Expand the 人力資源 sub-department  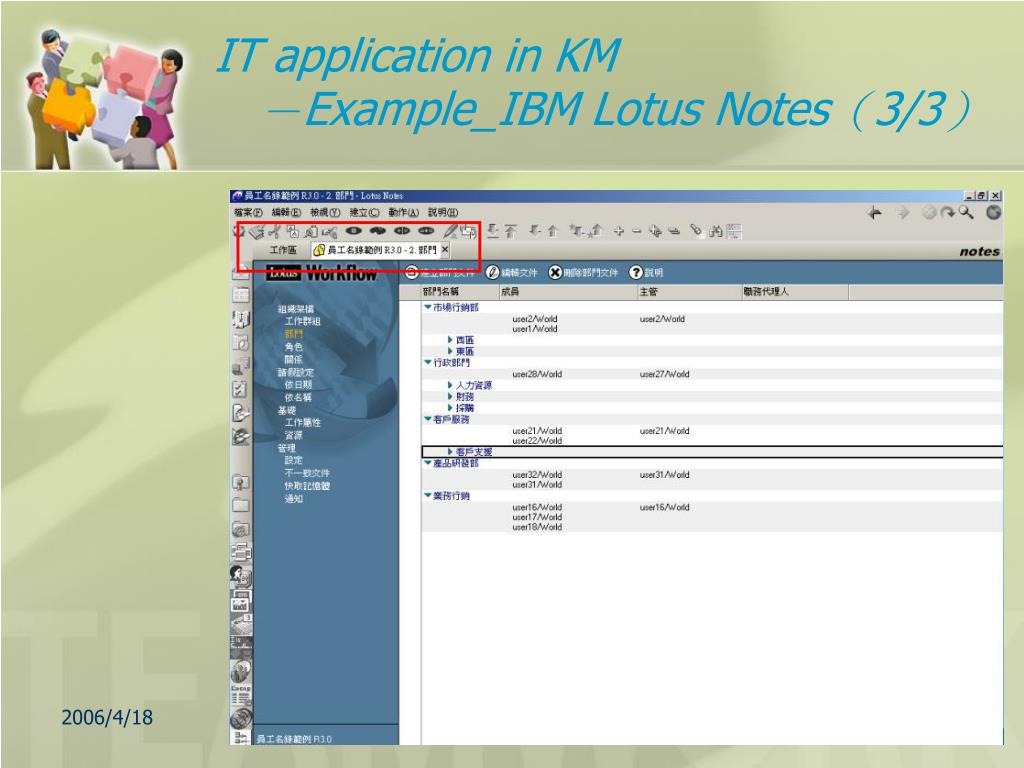click(450, 385)
